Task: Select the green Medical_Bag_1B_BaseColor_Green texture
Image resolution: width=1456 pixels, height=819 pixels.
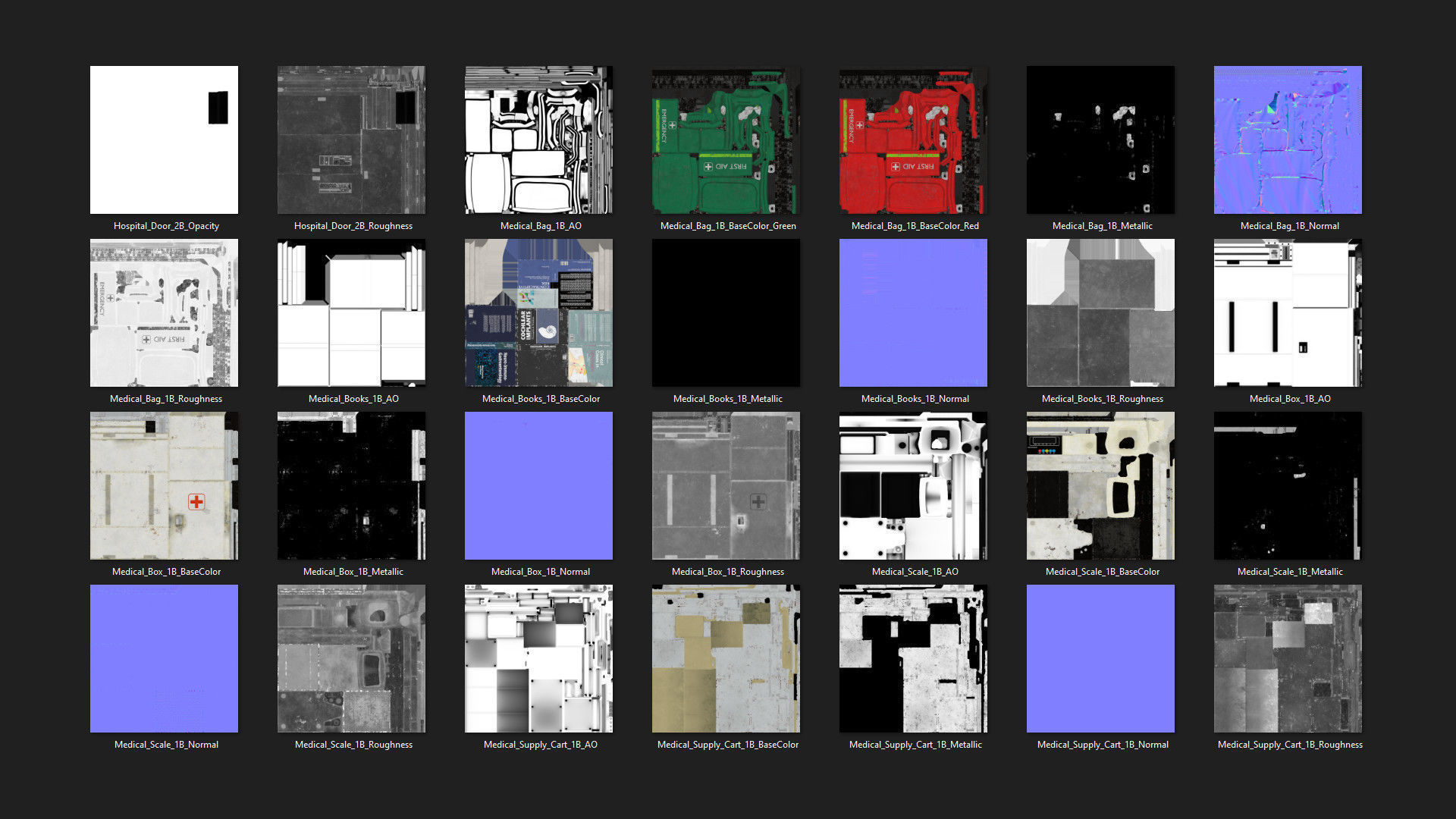Action: pos(726,140)
